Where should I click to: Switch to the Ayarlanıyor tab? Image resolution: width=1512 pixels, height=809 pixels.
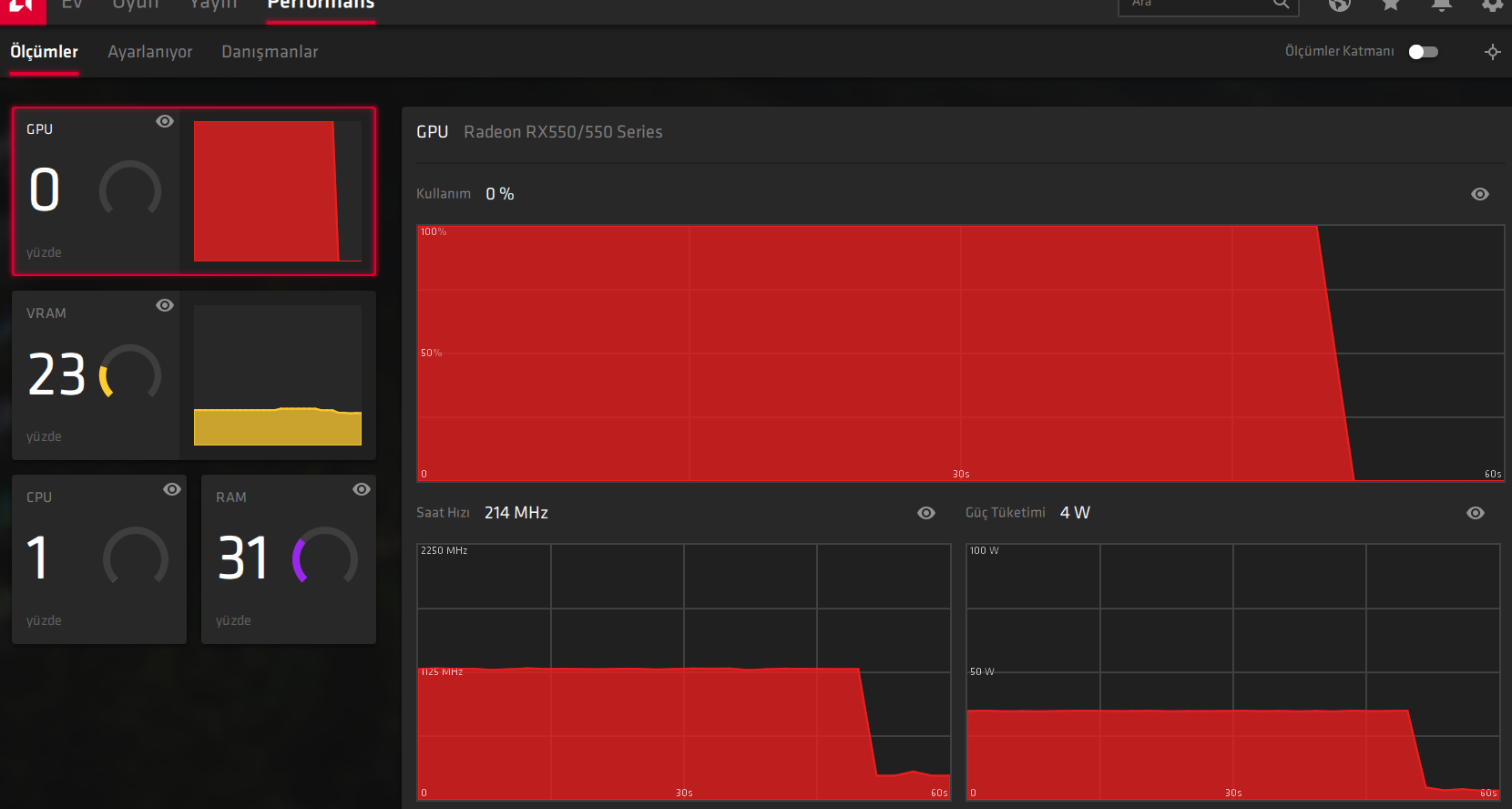[150, 52]
